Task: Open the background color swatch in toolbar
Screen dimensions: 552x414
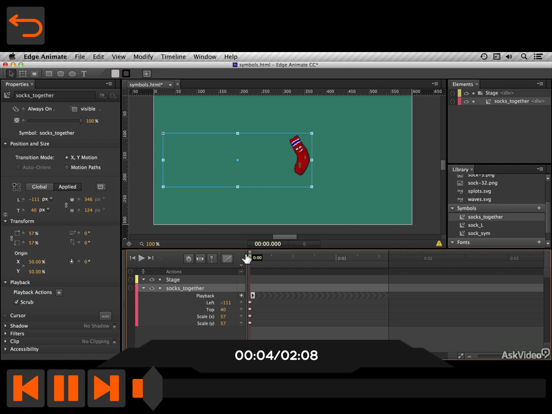Action: [115, 73]
